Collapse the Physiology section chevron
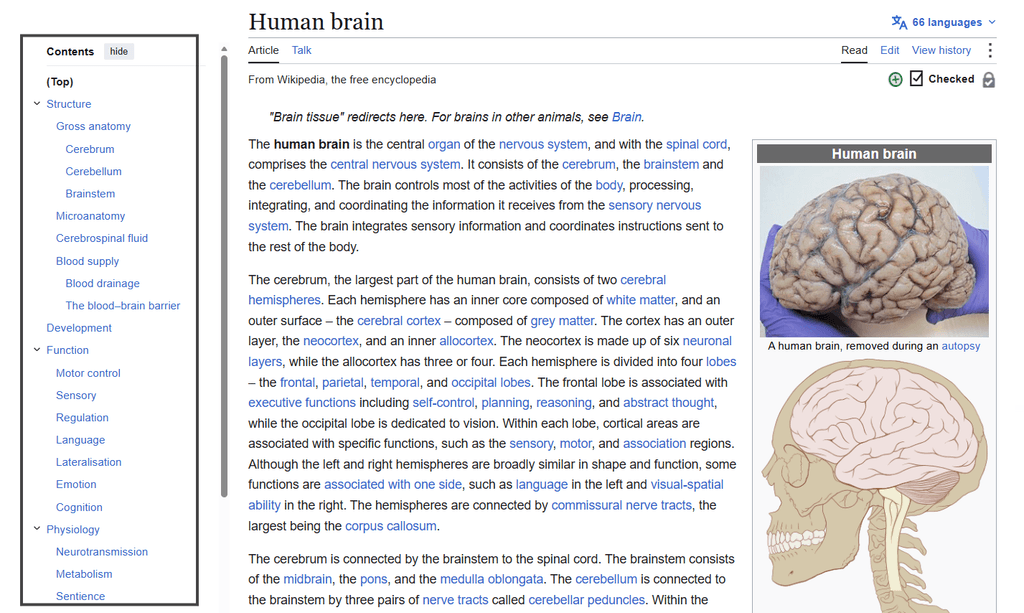The width and height of the screenshot is (1024, 613). coord(37,528)
